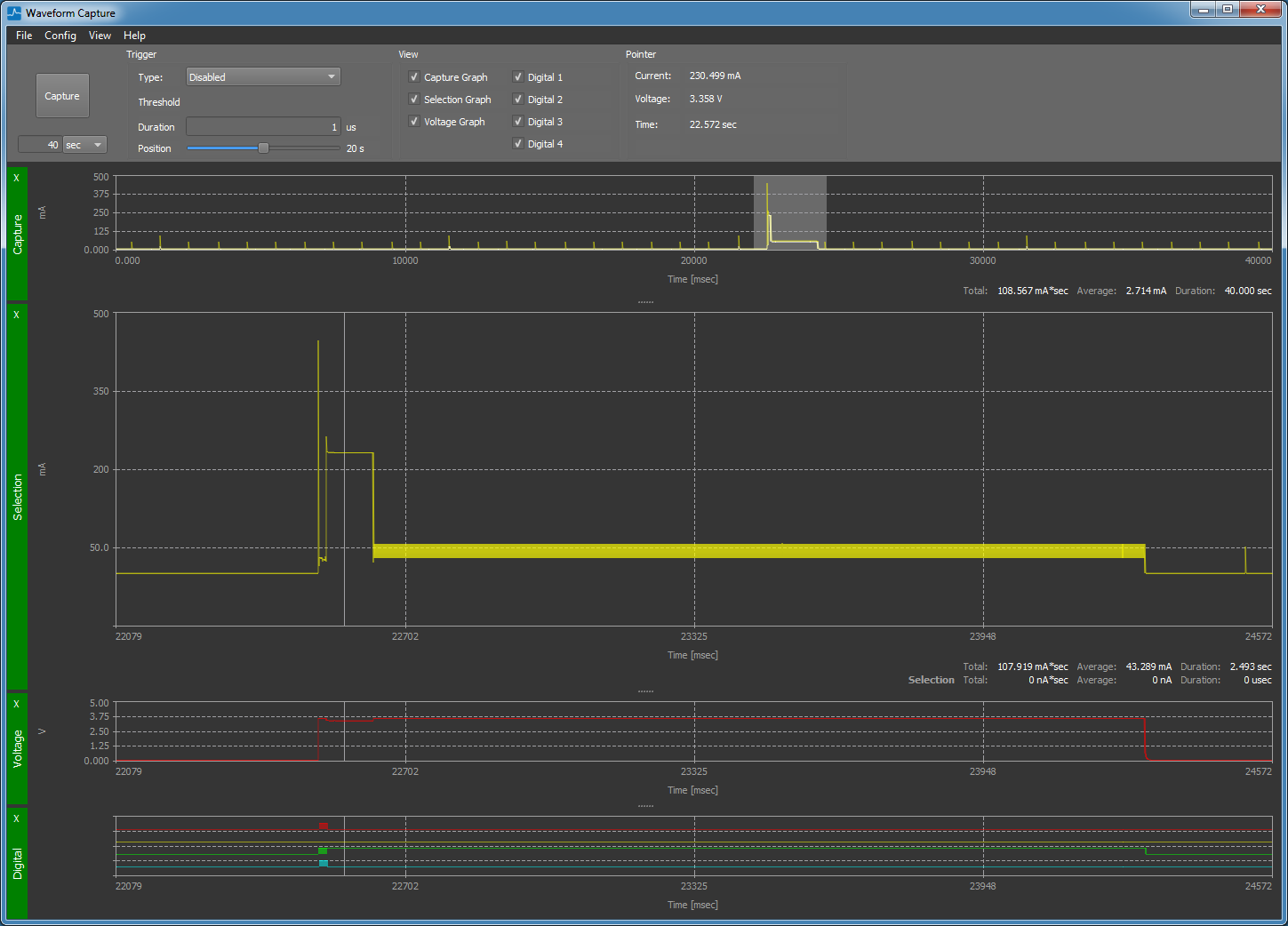
Task: Select the cyan Digital 3 trace marker
Action: (324, 863)
